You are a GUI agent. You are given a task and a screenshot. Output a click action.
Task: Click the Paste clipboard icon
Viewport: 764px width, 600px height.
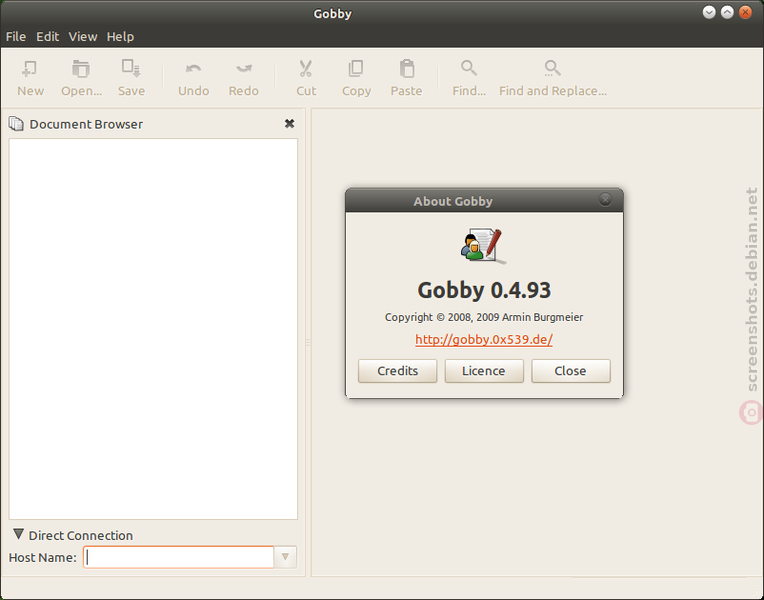point(407,69)
